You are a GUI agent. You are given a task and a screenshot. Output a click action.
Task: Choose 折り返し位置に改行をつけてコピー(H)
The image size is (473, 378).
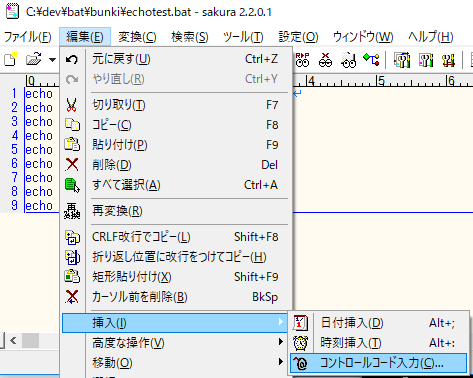click(x=175, y=257)
